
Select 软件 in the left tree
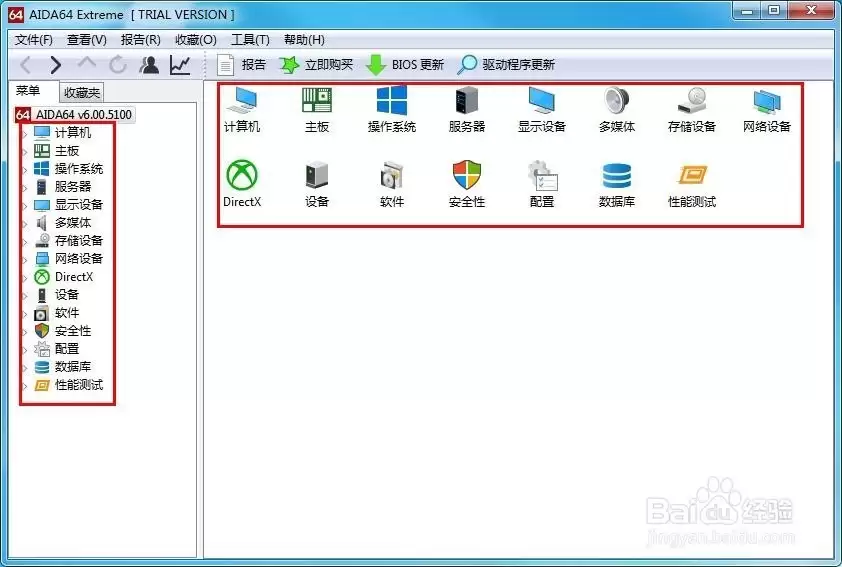click(56, 313)
